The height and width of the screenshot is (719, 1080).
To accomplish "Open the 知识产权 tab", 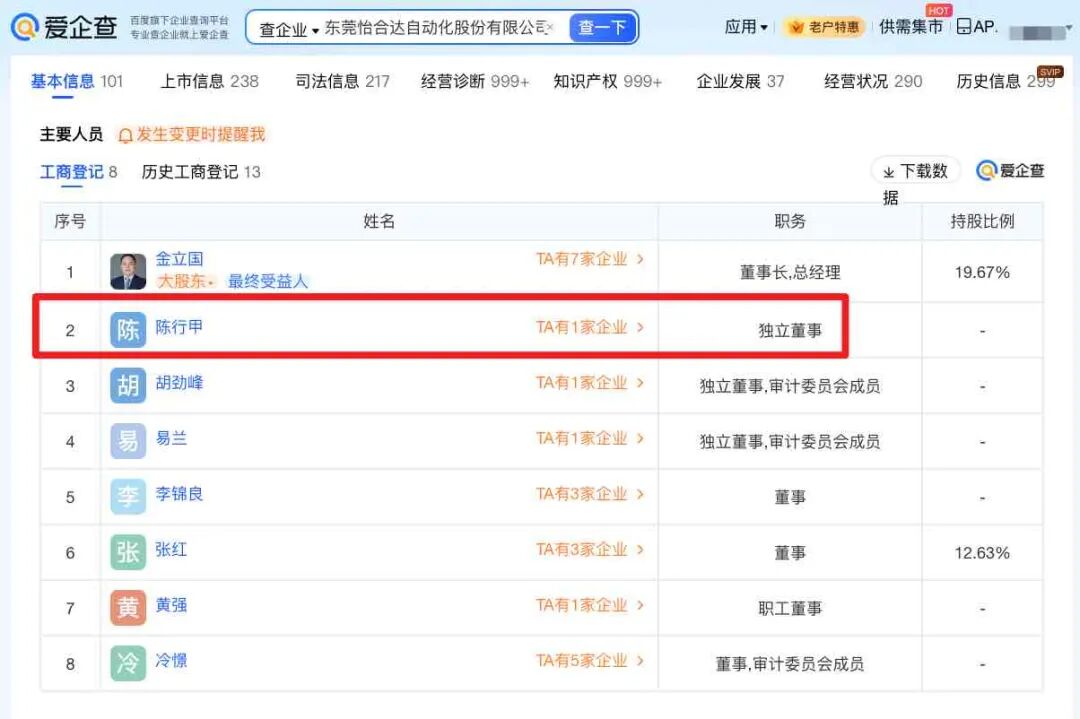I will click(x=607, y=81).
